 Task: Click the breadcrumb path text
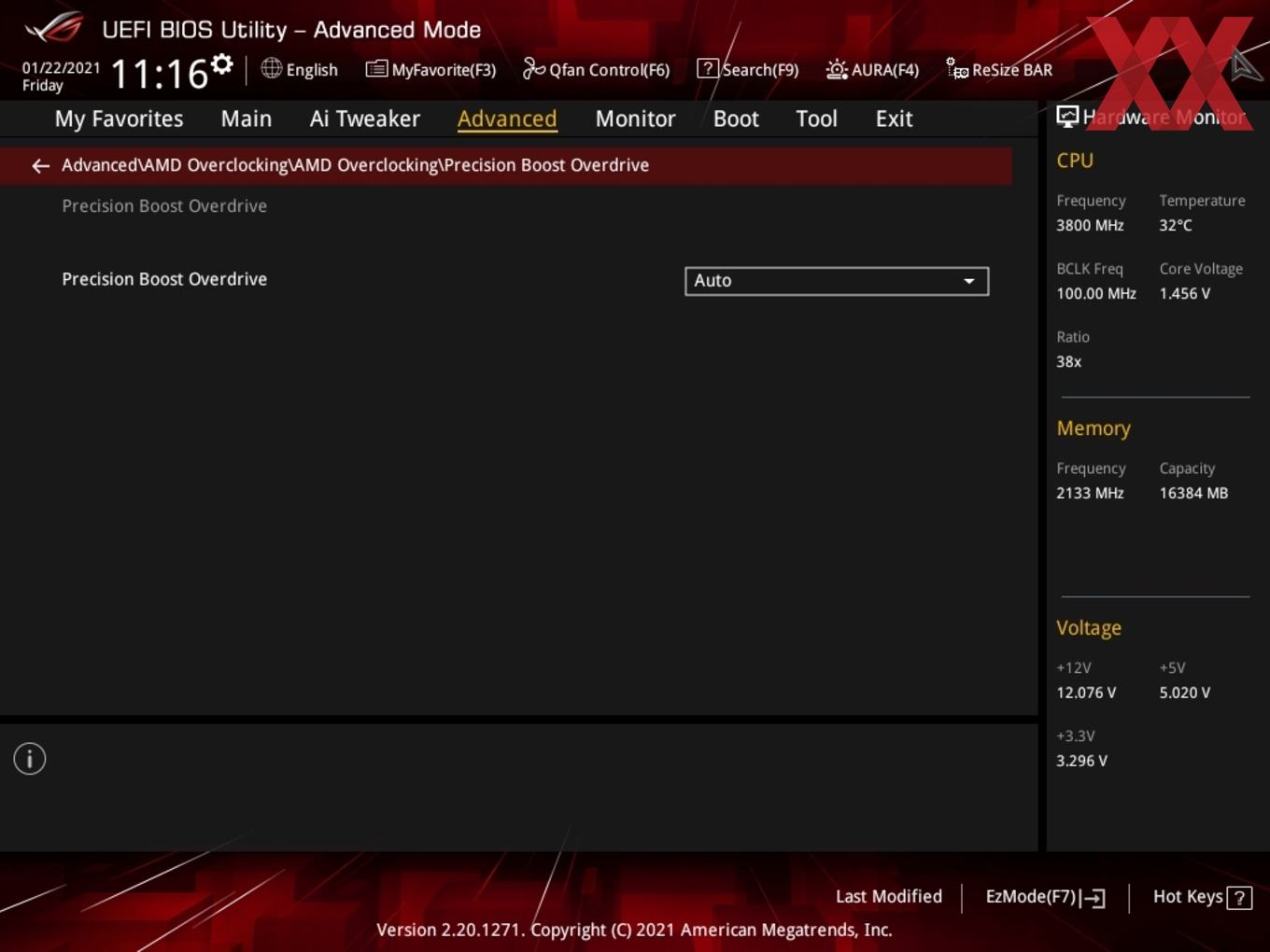point(355,165)
